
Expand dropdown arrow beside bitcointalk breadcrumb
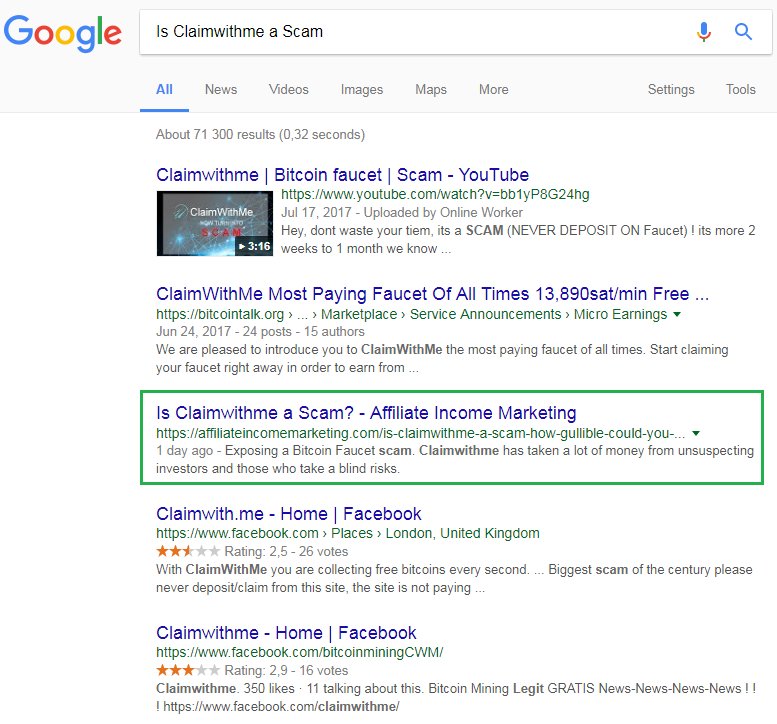[x=677, y=314]
